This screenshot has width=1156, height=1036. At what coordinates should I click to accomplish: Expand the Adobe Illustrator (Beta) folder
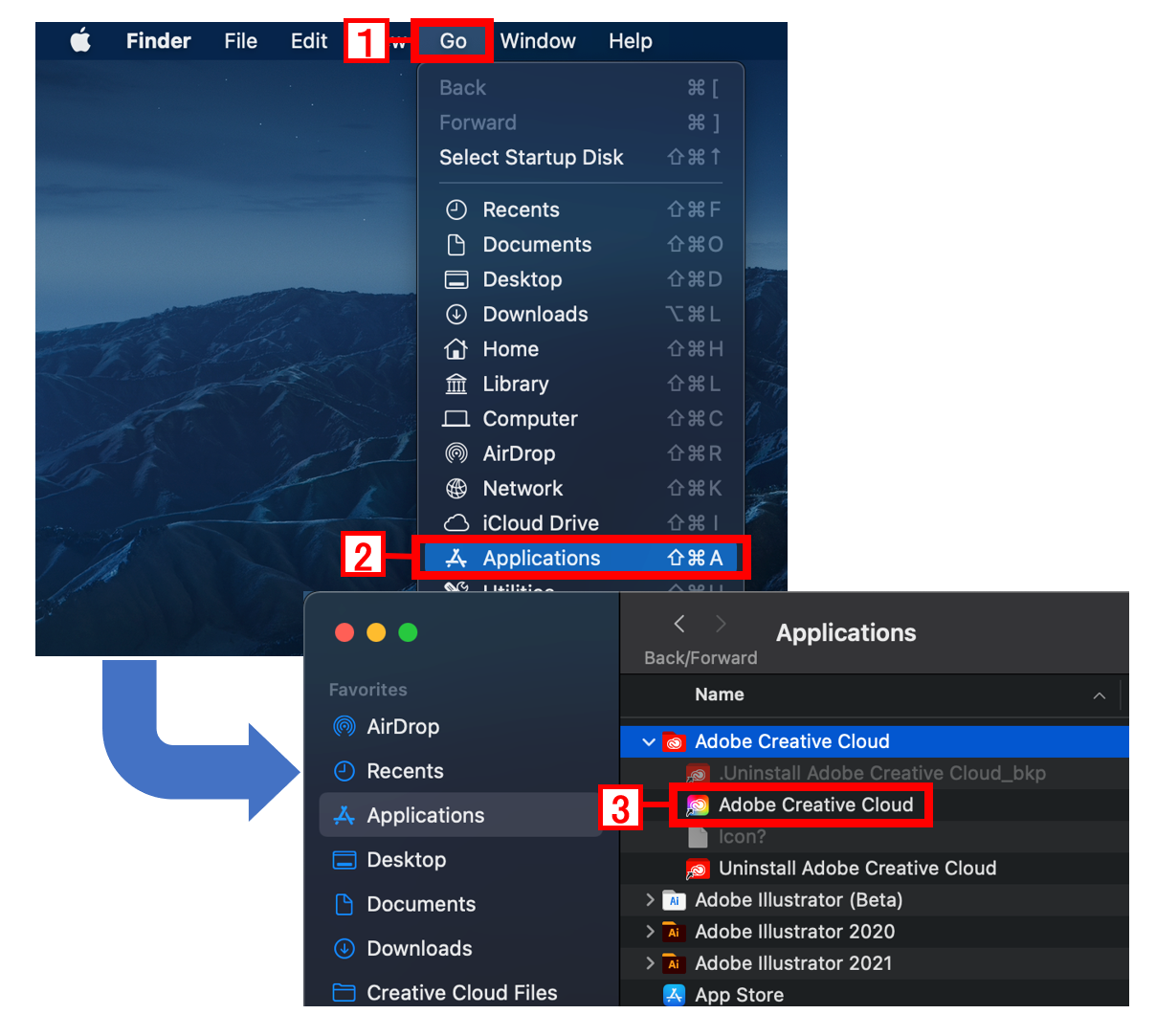point(650,899)
